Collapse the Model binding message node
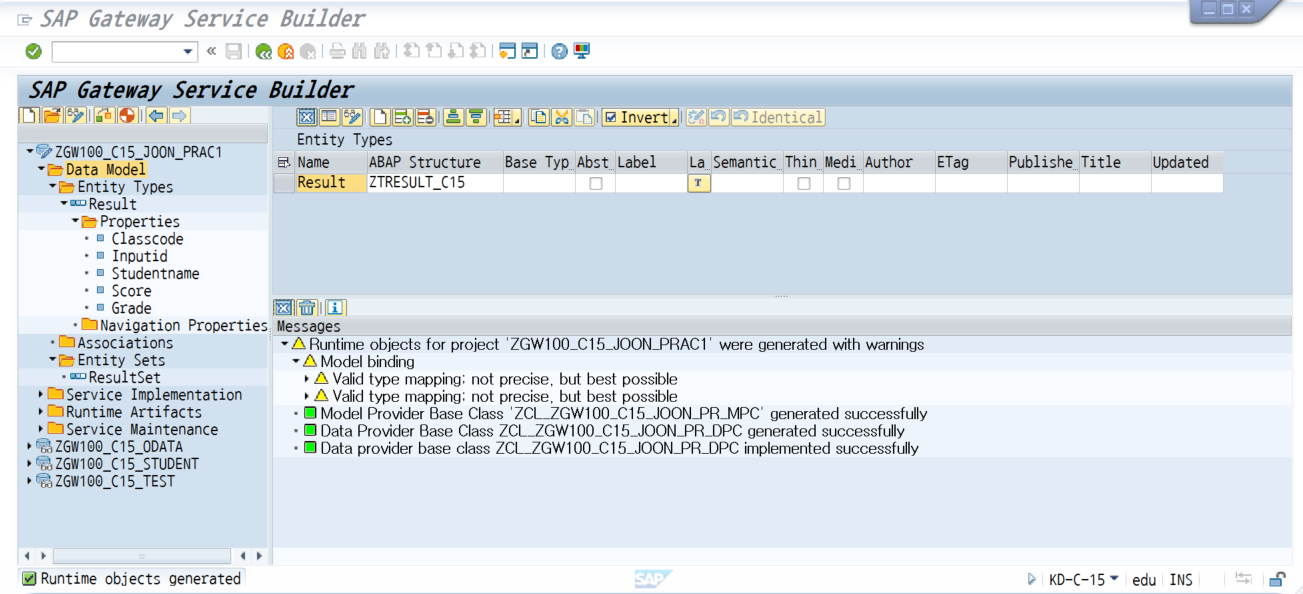1303x594 pixels. click(x=296, y=361)
